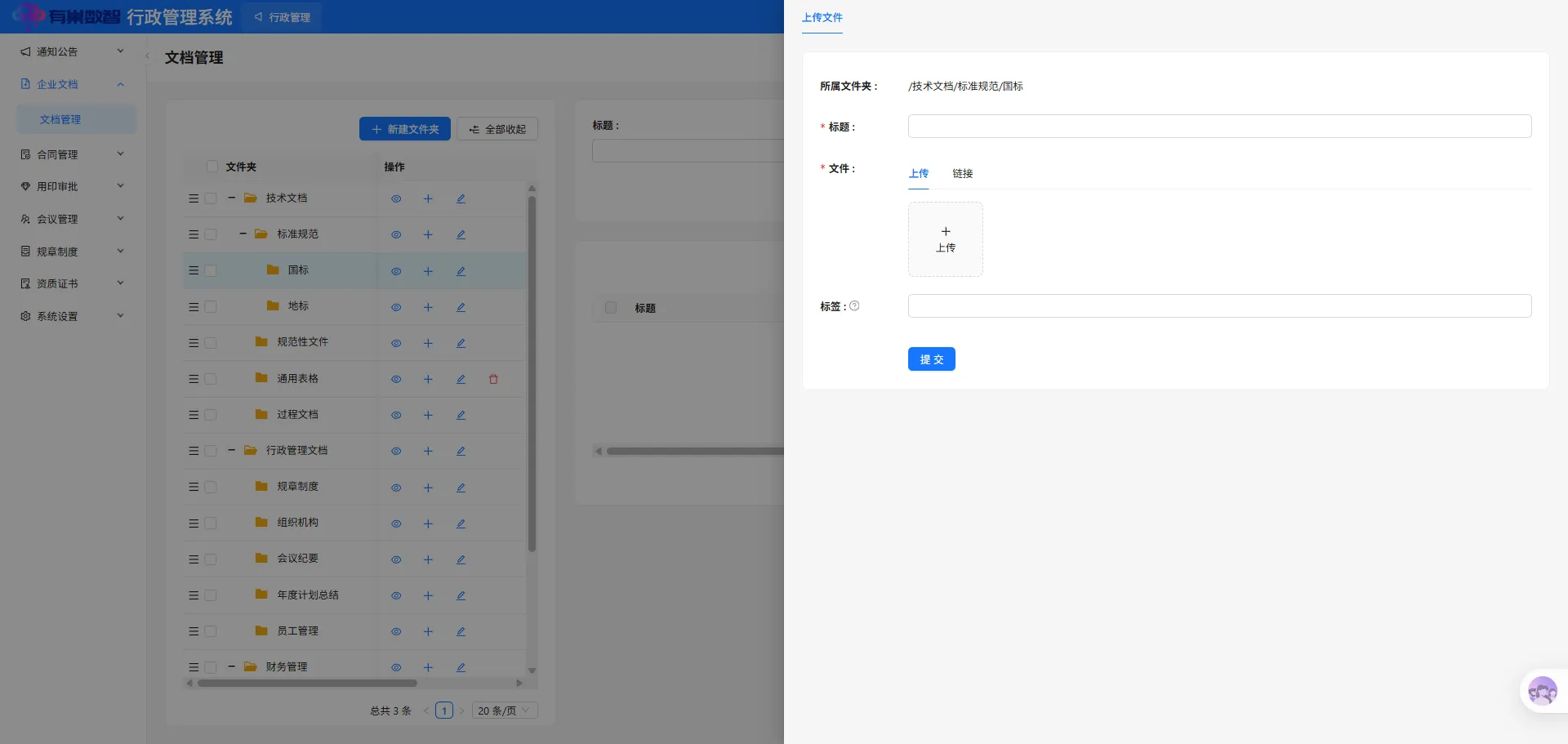Click the drag handle icon of 通用表格 row
The width and height of the screenshot is (1568, 744).
[x=194, y=379]
